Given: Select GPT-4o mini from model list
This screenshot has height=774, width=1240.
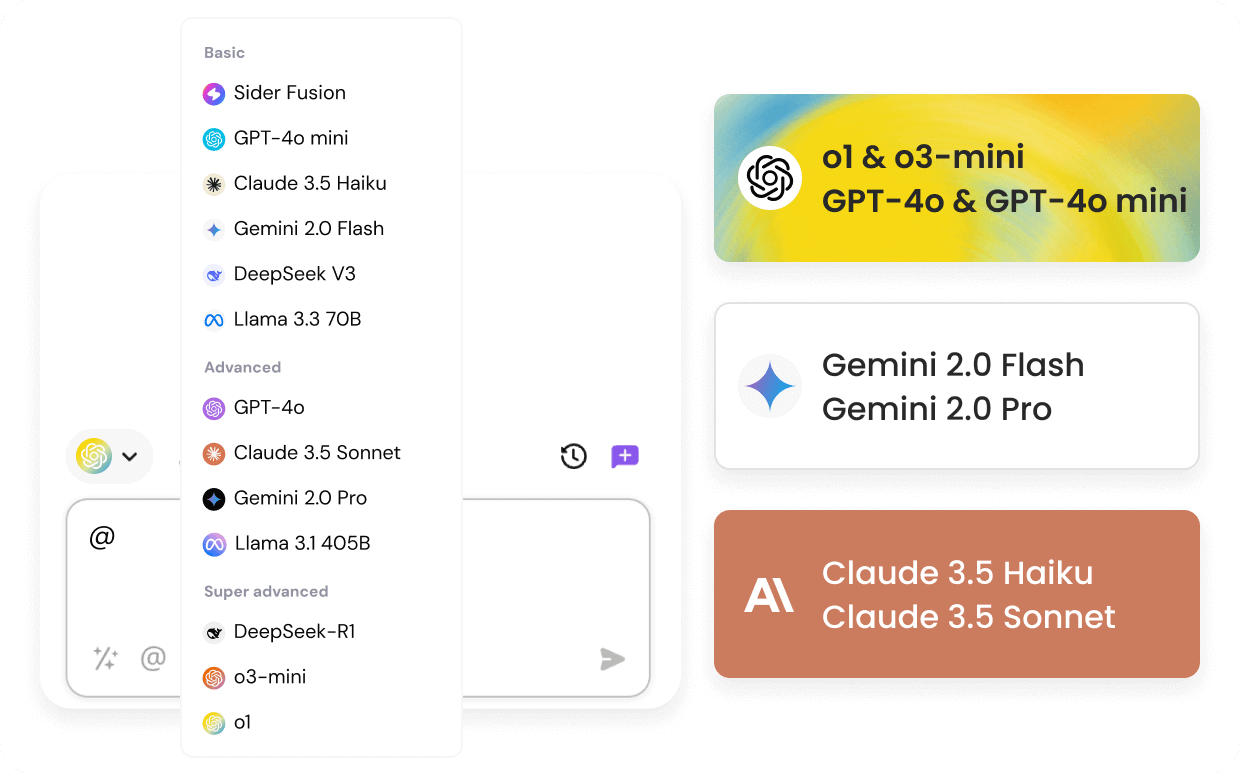Looking at the screenshot, I should click(x=290, y=139).
